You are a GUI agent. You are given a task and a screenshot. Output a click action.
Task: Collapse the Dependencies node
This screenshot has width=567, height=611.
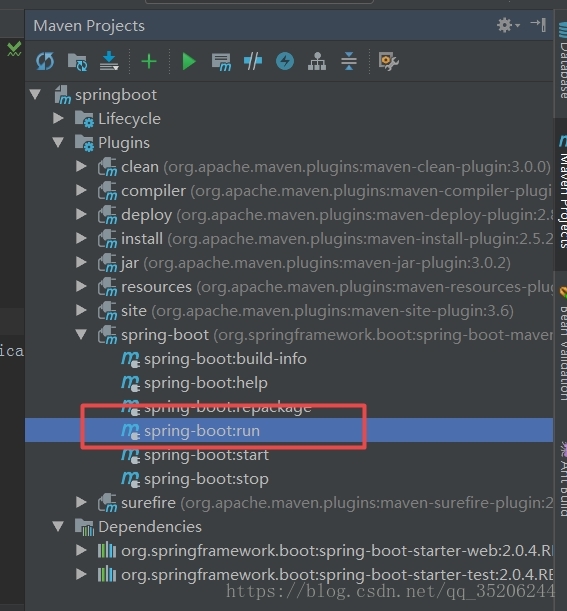pyautogui.click(x=58, y=526)
